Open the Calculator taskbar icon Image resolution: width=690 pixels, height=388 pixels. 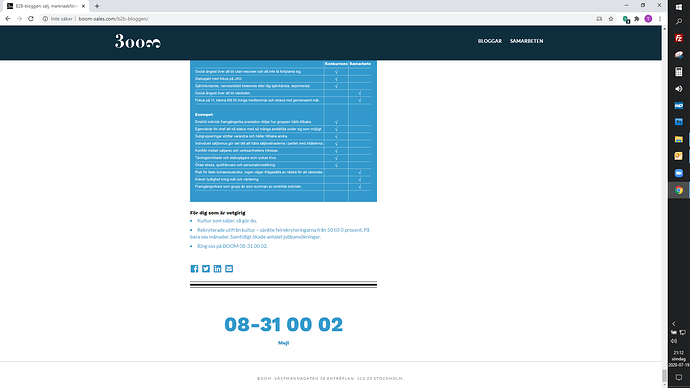click(679, 72)
